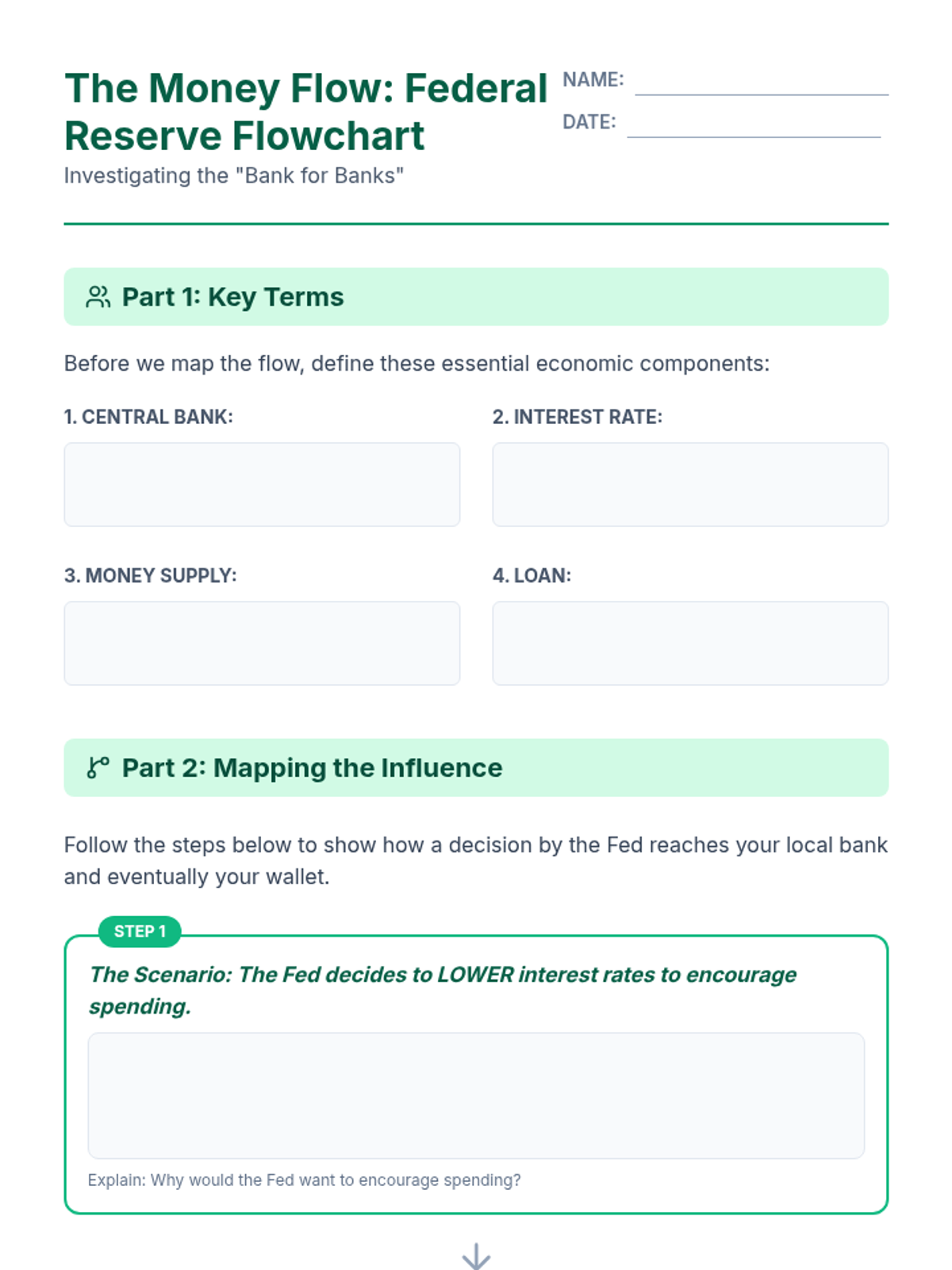This screenshot has height=1270, width=952.
Task: Click the '2. INTEREST RATE:' label
Action: pos(577,417)
